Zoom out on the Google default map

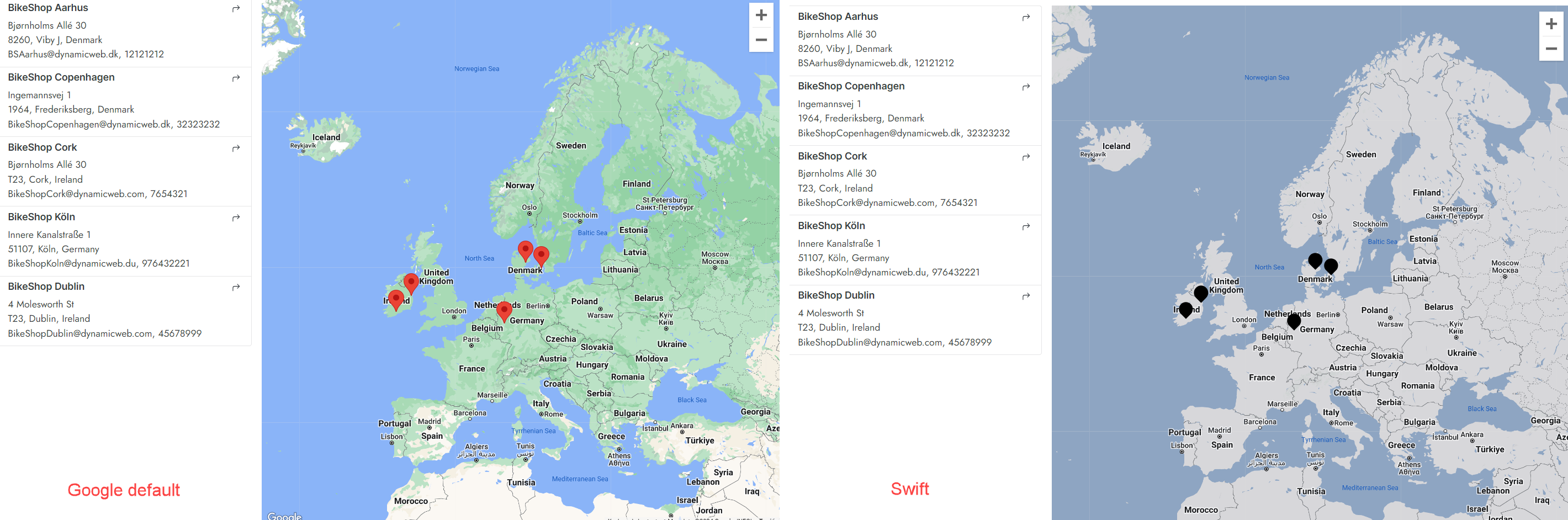click(761, 40)
